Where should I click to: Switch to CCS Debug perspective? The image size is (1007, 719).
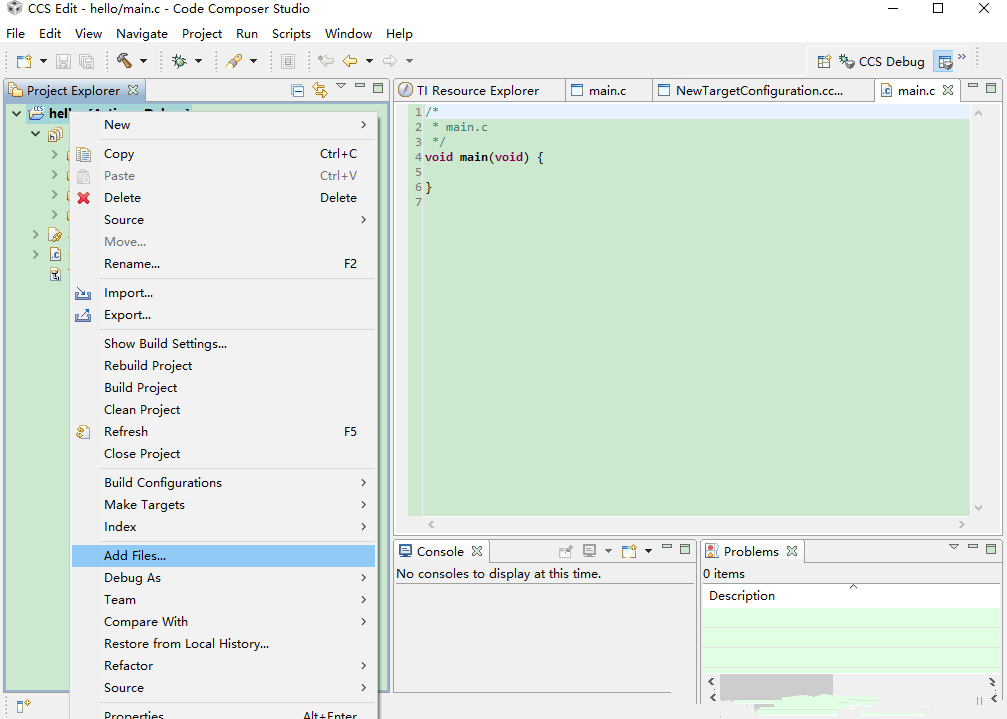point(882,62)
